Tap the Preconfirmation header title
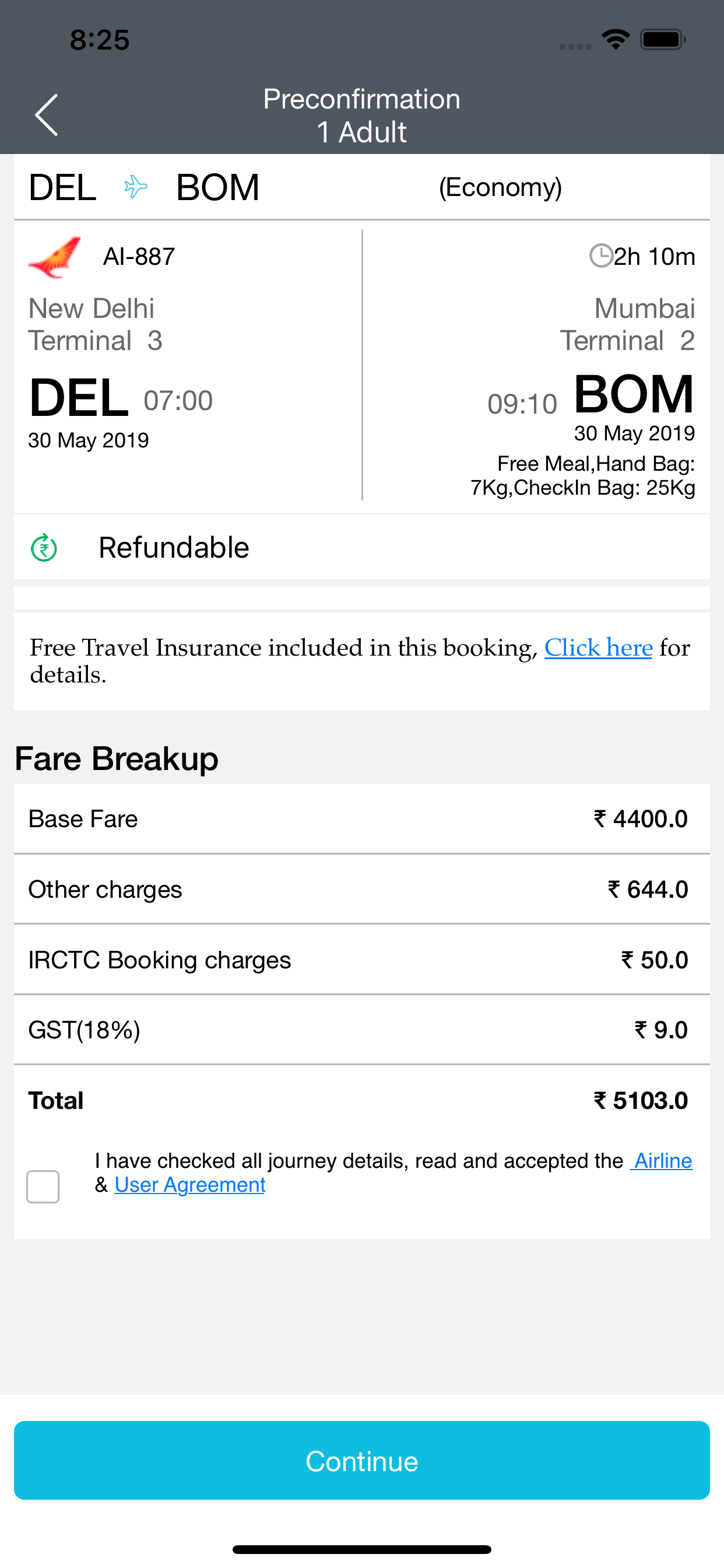This screenshot has height=1568, width=724. pyautogui.click(x=361, y=99)
